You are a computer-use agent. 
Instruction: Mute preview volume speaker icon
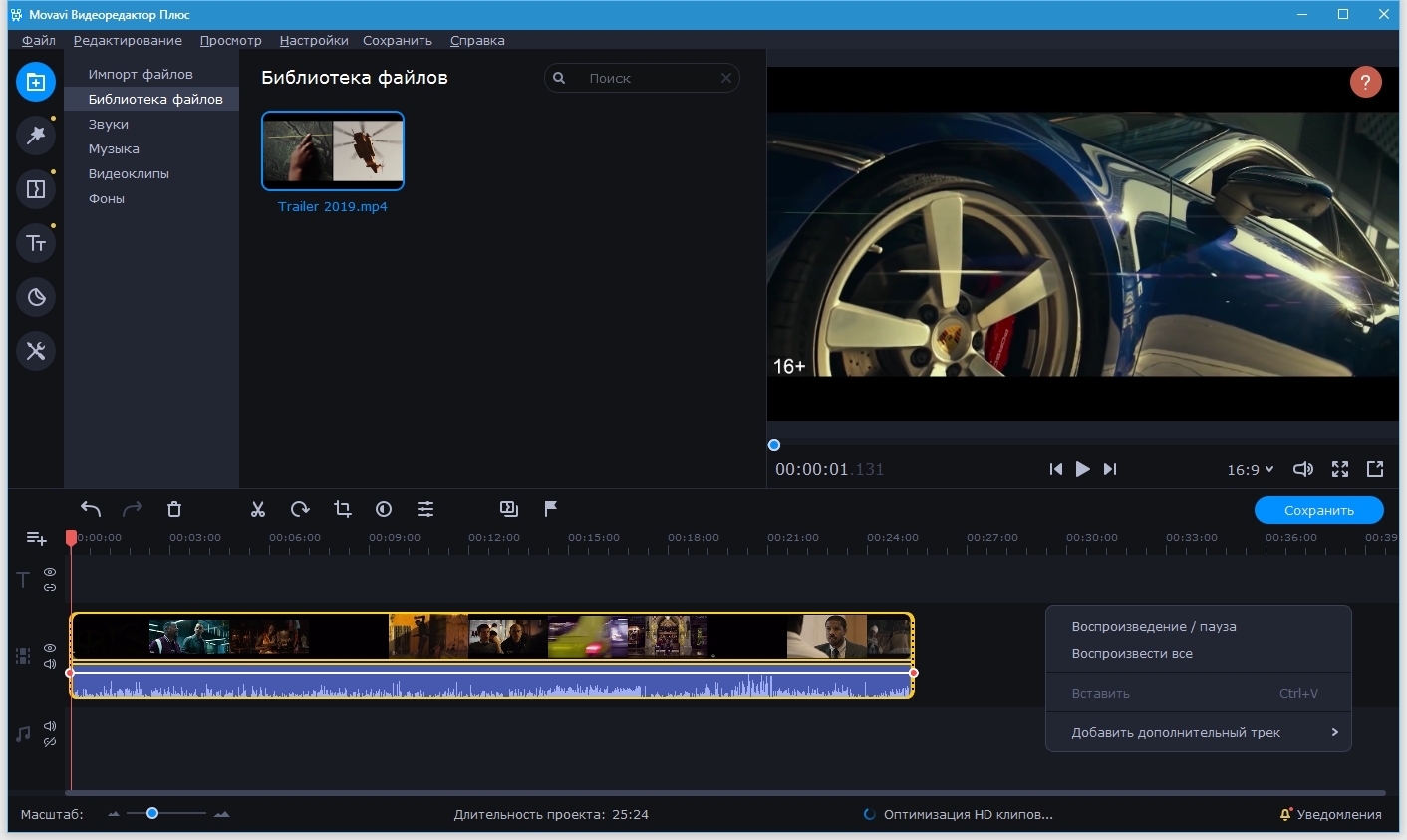tap(1302, 469)
